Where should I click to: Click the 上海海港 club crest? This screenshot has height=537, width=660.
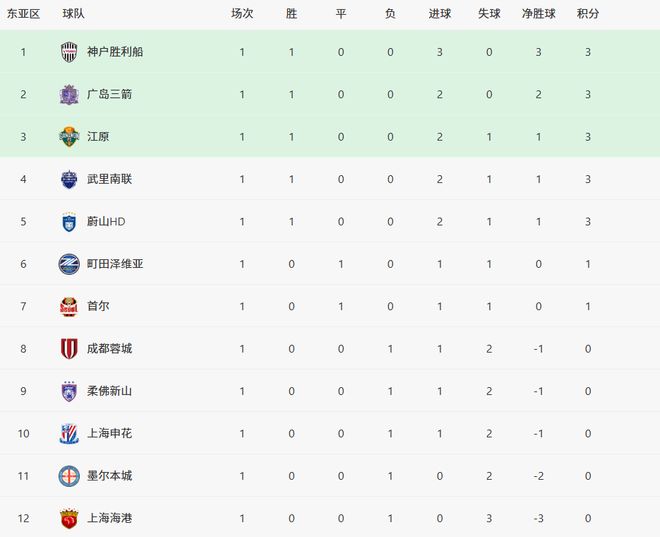click(x=69, y=518)
